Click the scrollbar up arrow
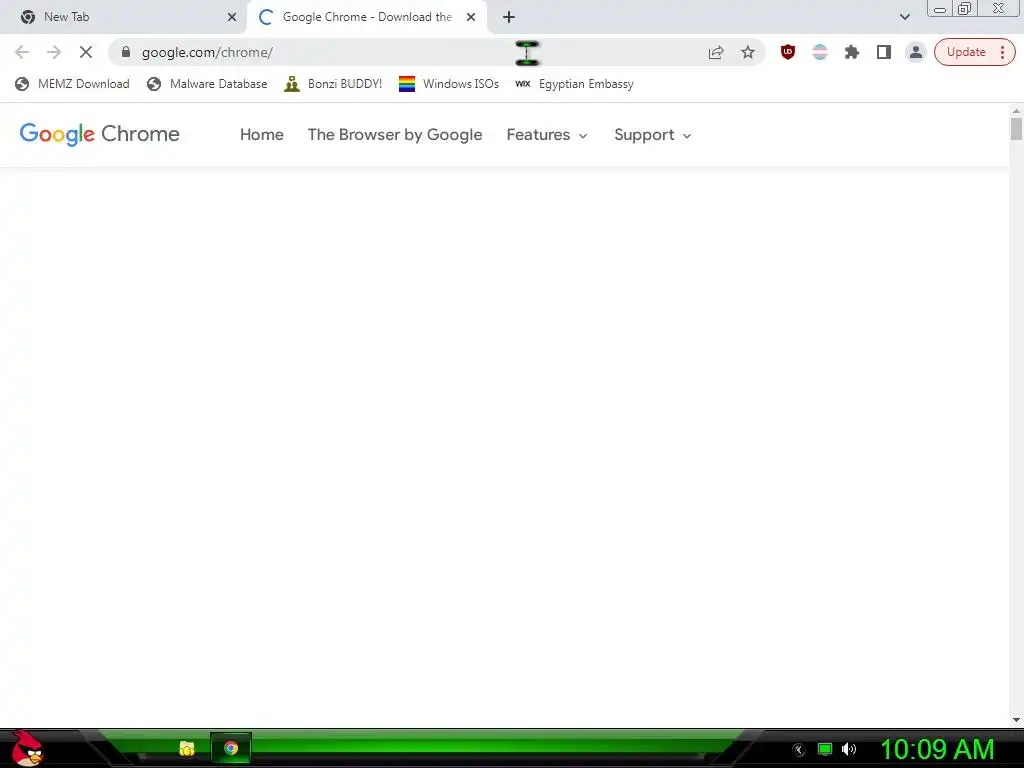Viewport: 1024px width, 768px height. pos(1016,111)
